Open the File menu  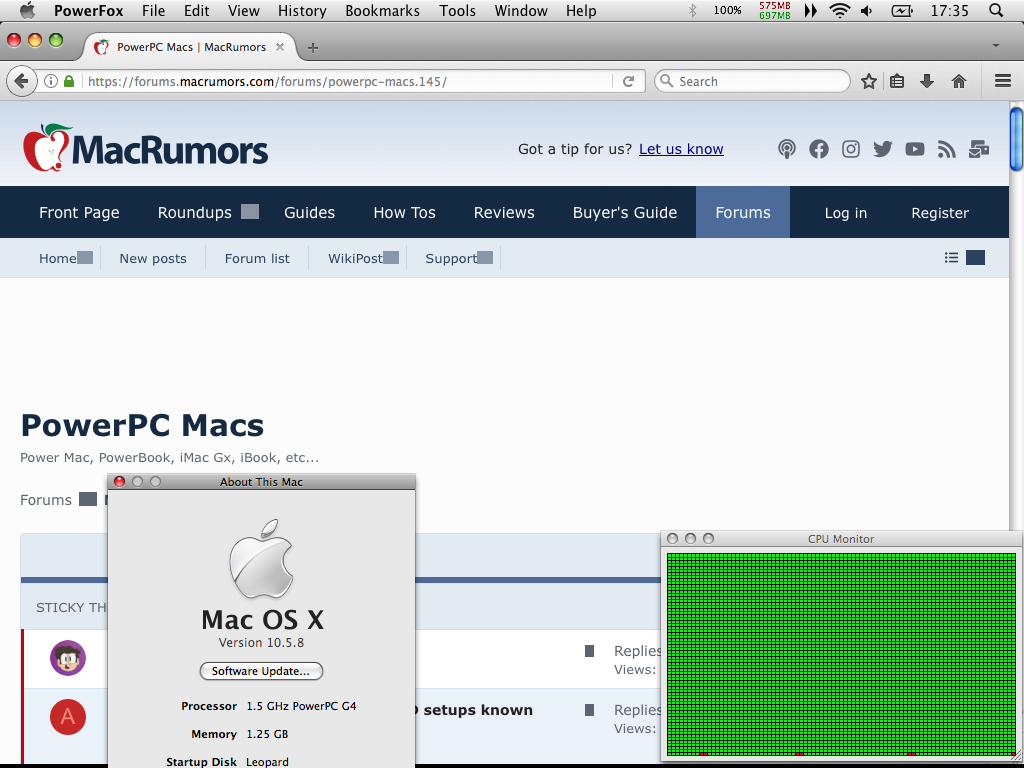153,10
